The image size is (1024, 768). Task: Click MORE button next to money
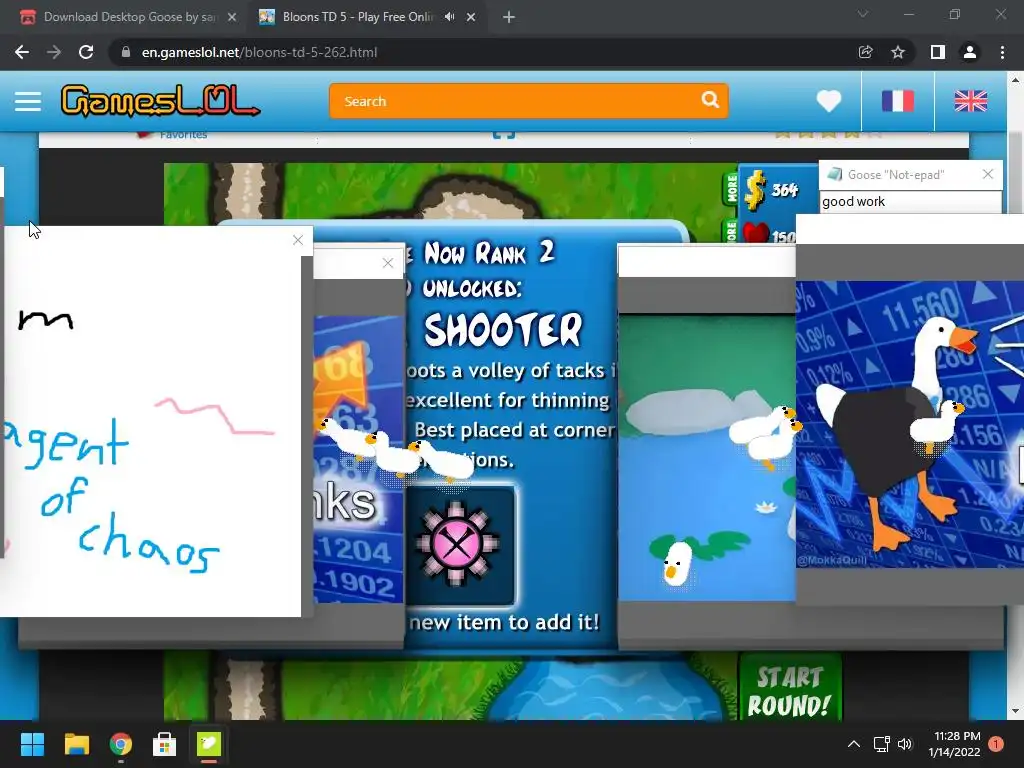click(732, 188)
